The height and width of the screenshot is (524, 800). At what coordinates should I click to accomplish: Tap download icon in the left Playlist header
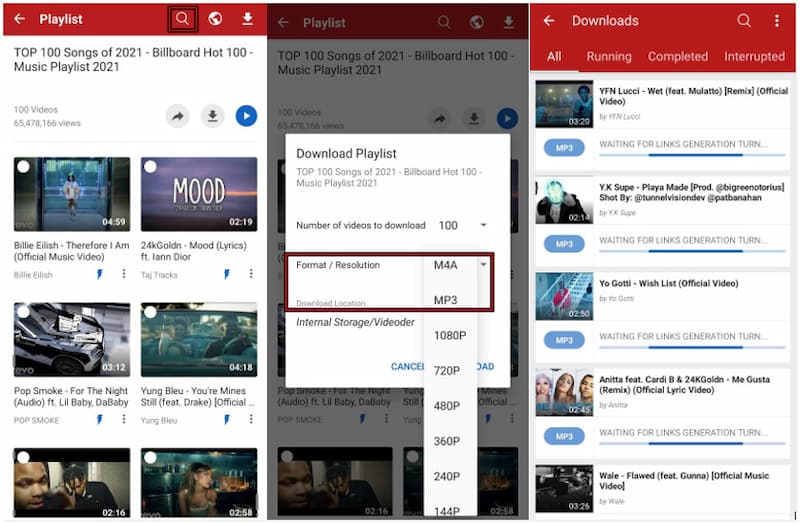click(x=247, y=19)
